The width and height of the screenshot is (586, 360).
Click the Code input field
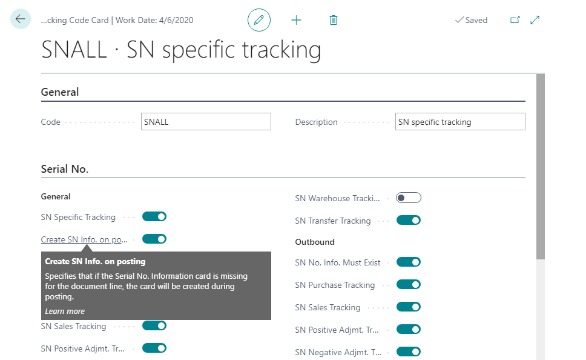[x=206, y=122]
